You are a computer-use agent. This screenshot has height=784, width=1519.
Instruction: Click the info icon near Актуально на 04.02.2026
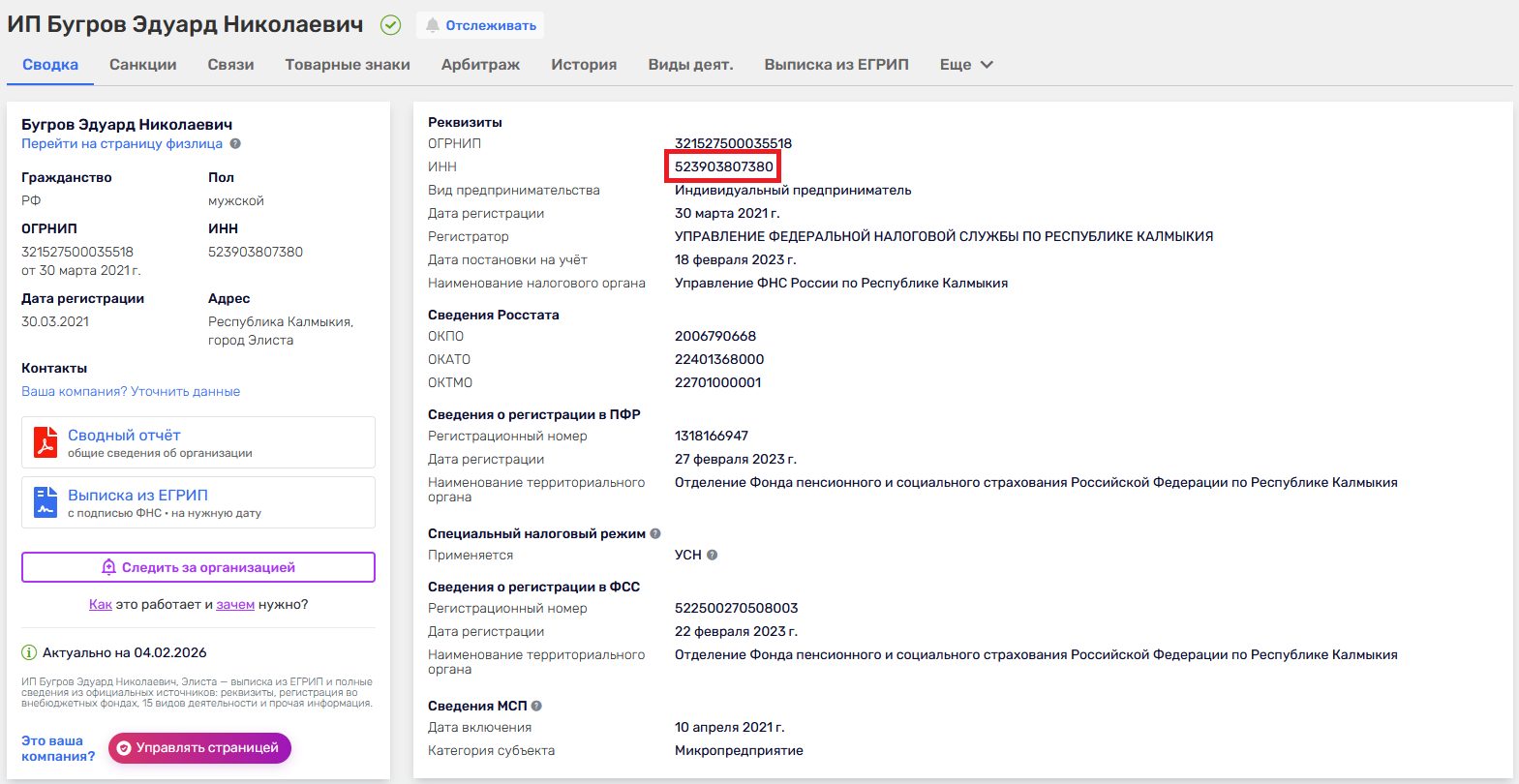pos(29,652)
